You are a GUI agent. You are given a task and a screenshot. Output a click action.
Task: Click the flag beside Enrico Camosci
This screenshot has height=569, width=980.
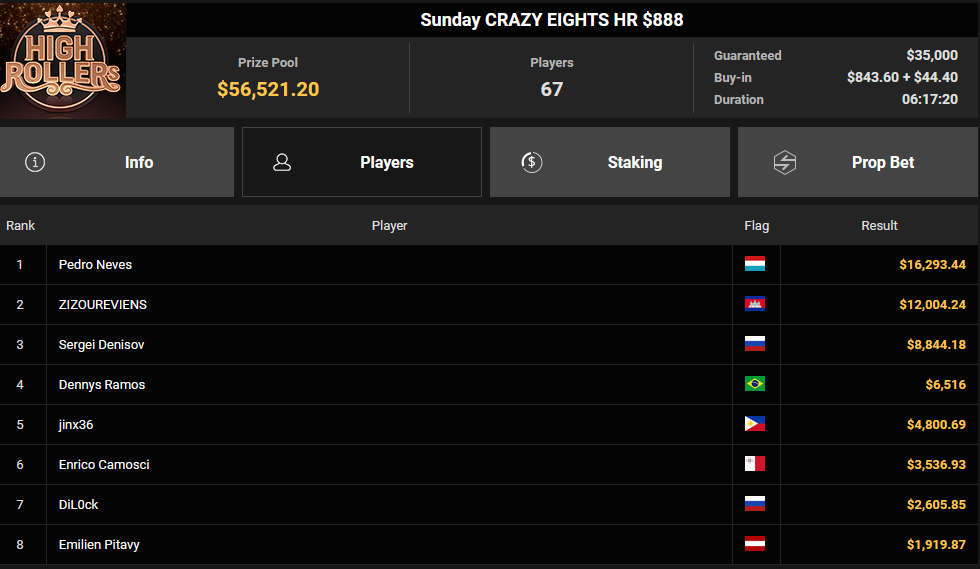pos(755,465)
